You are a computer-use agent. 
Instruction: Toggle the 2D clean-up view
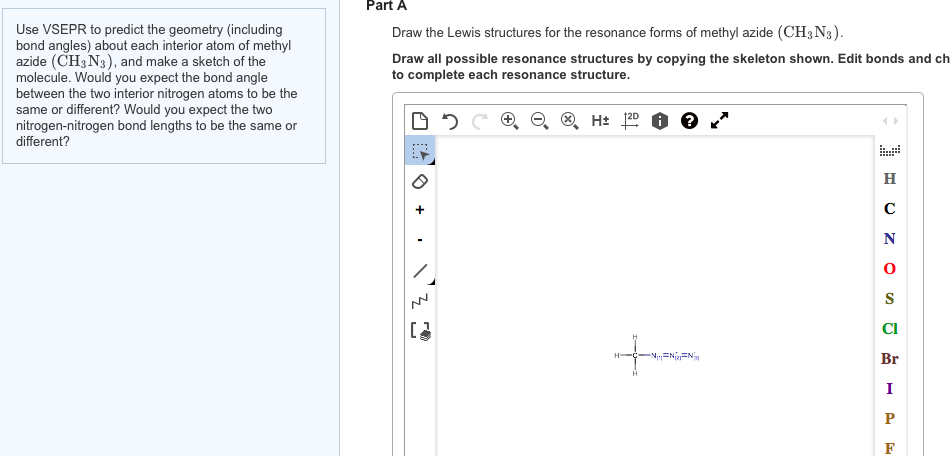[630, 120]
